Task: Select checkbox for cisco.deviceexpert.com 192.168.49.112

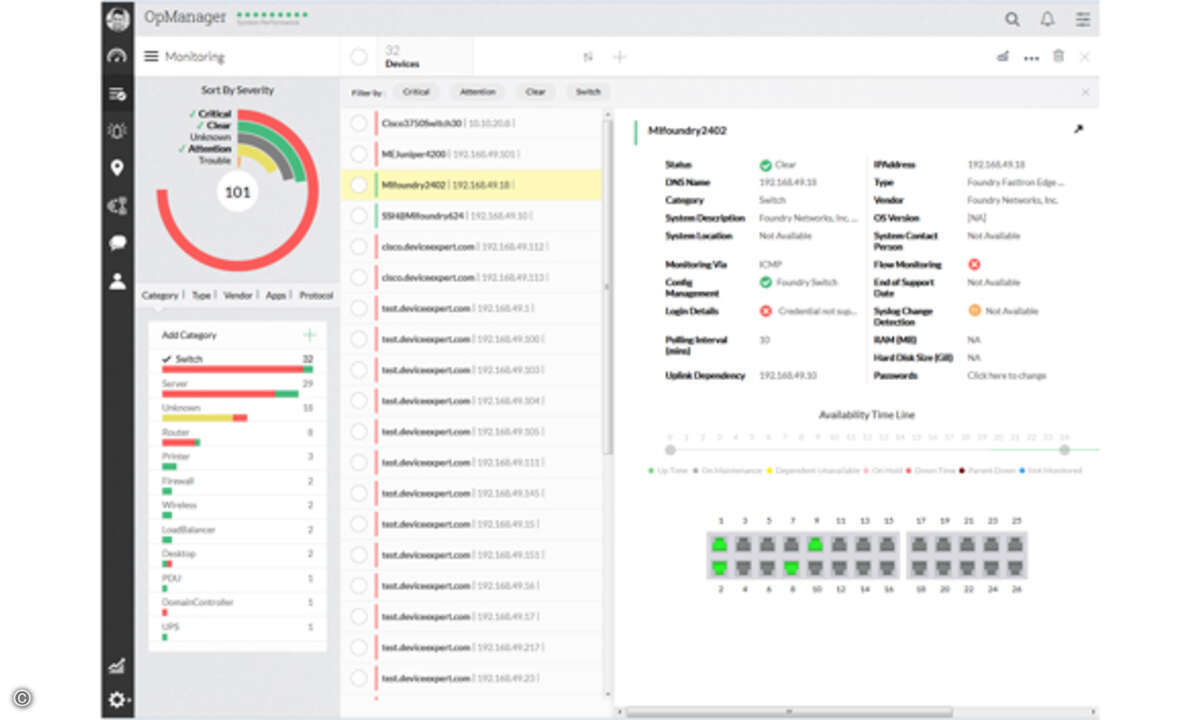Action: 359,246
